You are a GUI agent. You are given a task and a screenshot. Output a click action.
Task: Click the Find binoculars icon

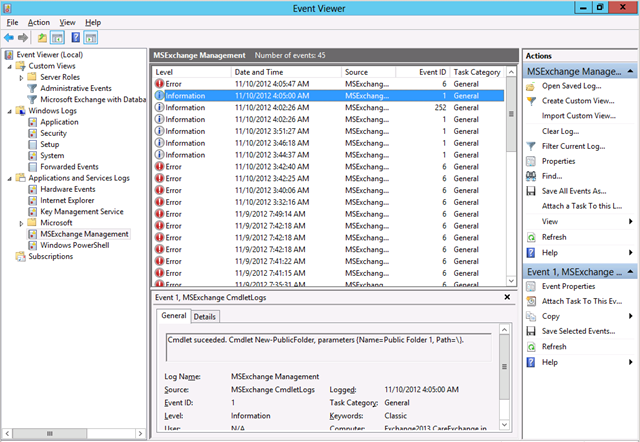pyautogui.click(x=531, y=176)
